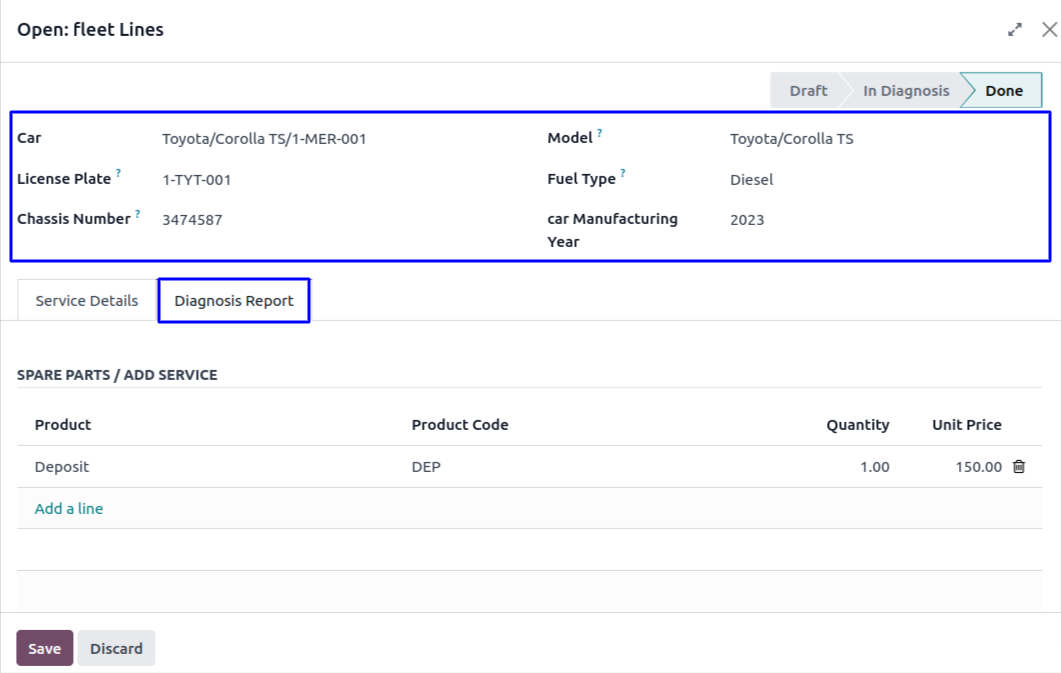This screenshot has height=673, width=1061.
Task: Click the help icon next to Model
Action: [x=600, y=133]
